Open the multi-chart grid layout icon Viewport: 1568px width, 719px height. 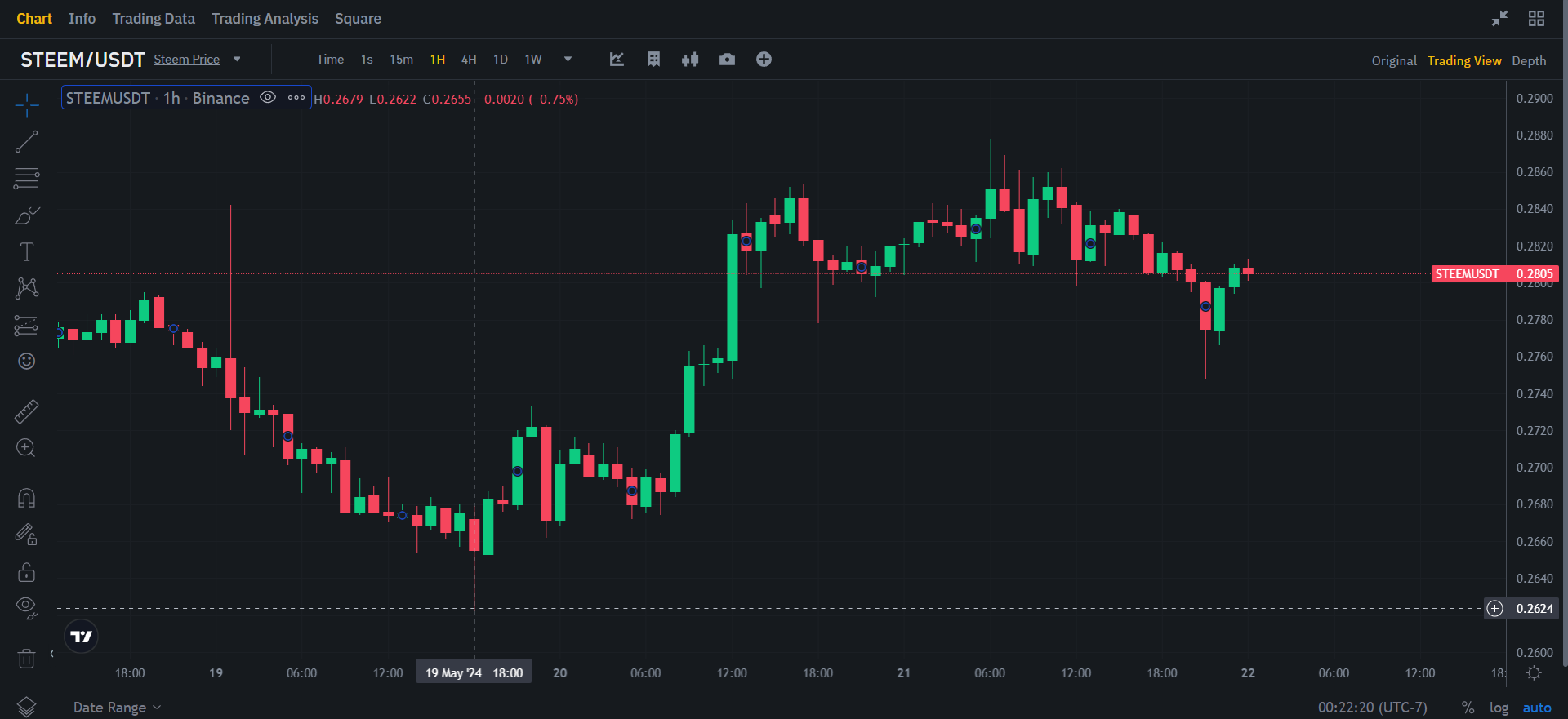click(1536, 19)
